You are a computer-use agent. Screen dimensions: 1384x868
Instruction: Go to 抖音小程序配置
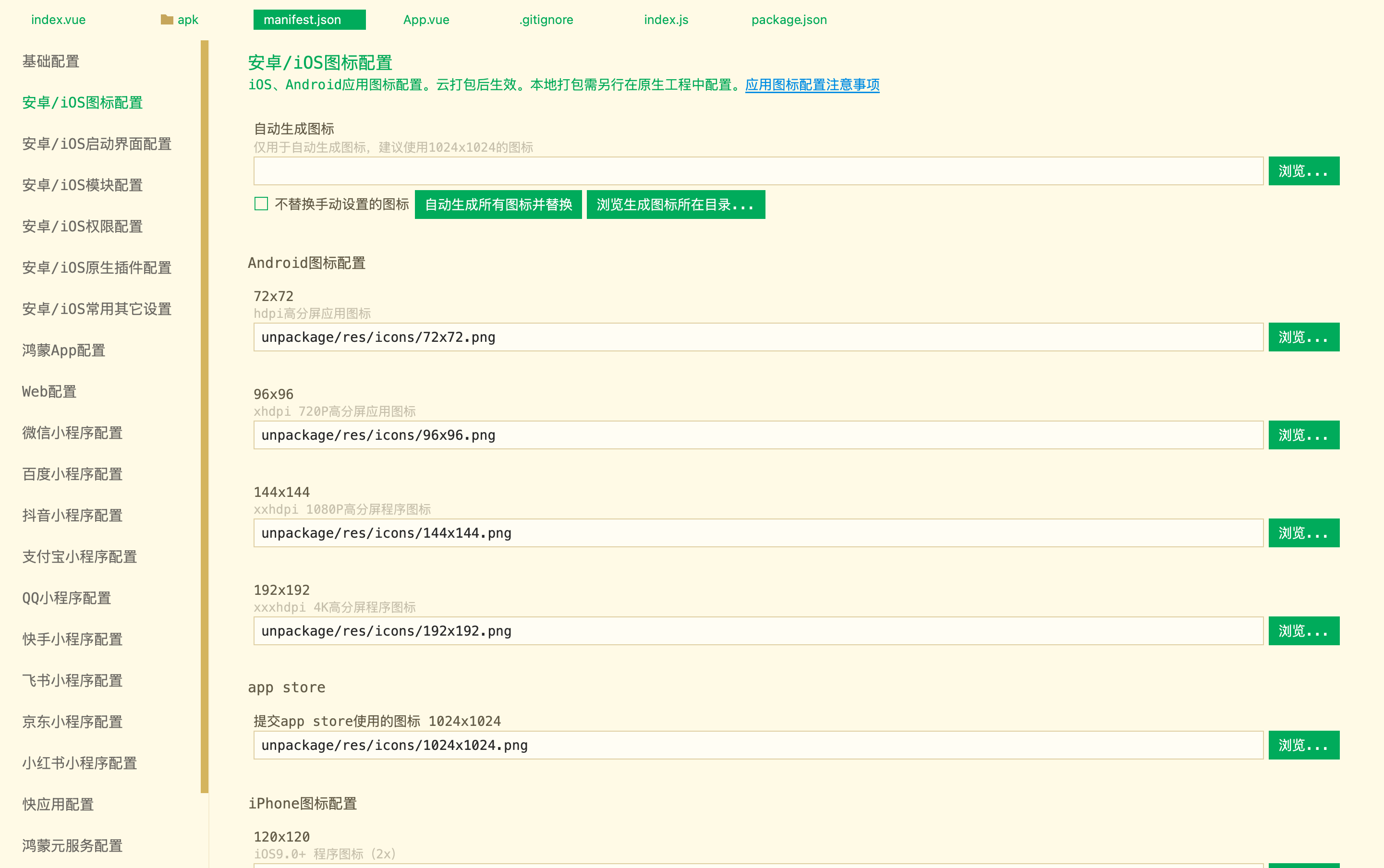73,516
